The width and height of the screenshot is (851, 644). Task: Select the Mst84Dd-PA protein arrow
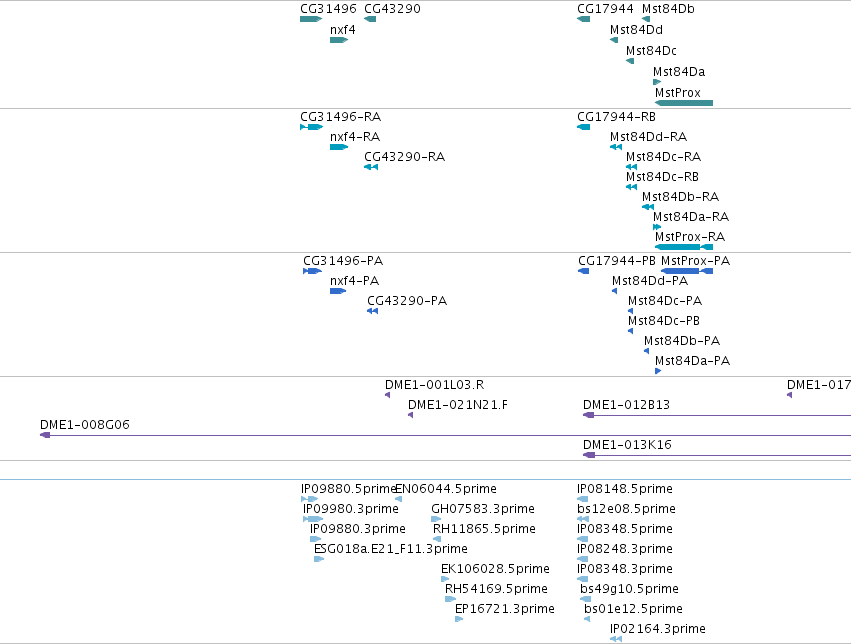coord(614,291)
